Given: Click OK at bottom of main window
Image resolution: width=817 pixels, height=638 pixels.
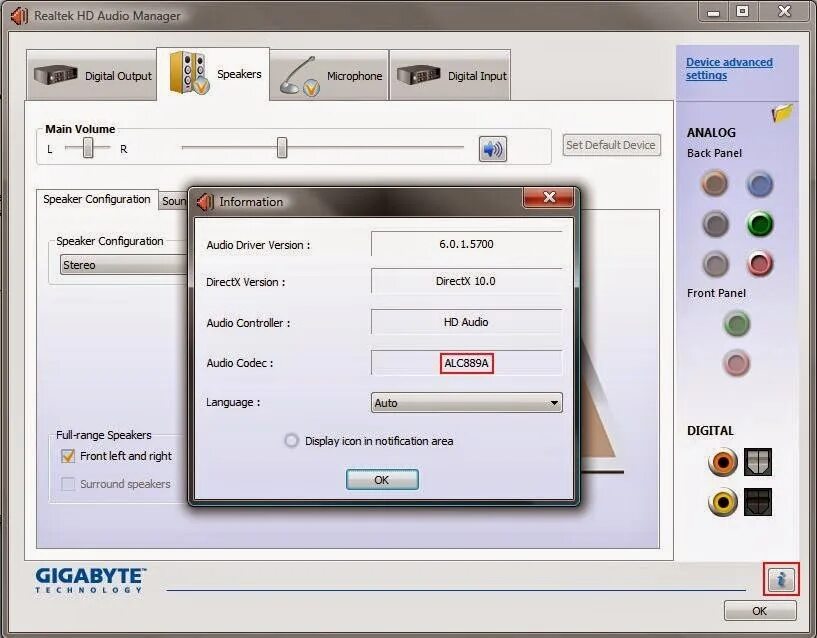Looking at the screenshot, I should (760, 610).
